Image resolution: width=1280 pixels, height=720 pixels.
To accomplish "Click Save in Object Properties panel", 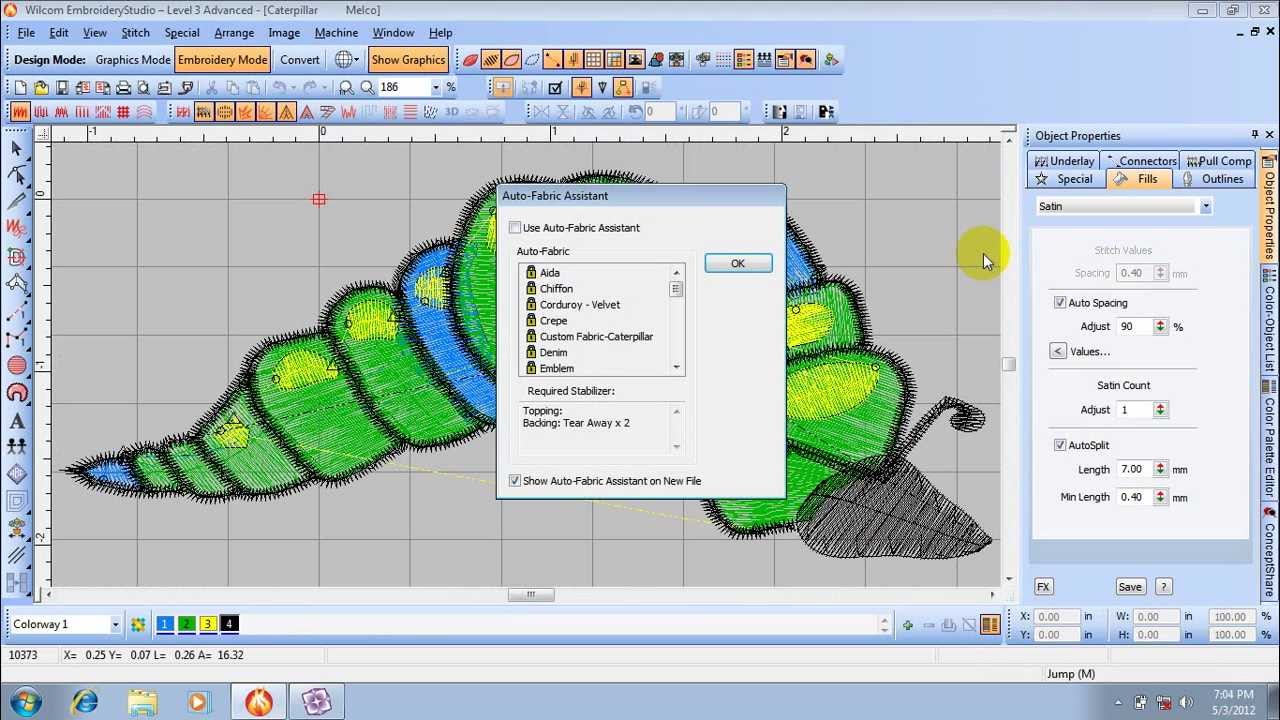I will (x=1130, y=587).
